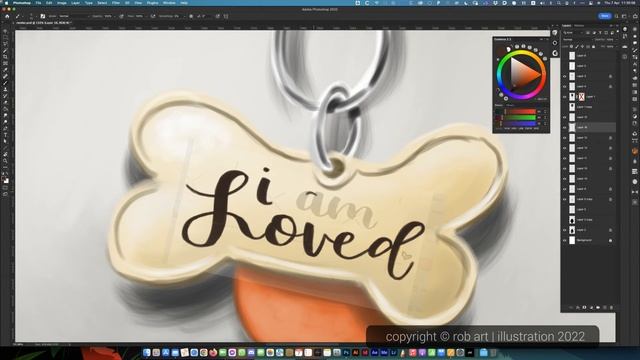This screenshot has height=360, width=640.
Task: Select the Lasso tool
Action: pos(5,44)
